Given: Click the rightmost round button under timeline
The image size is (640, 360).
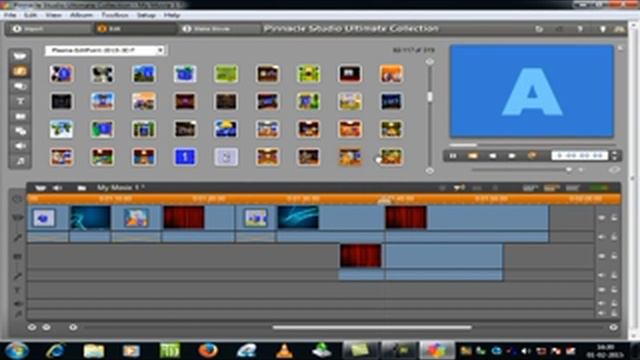Looking at the screenshot, I should coord(613,327).
